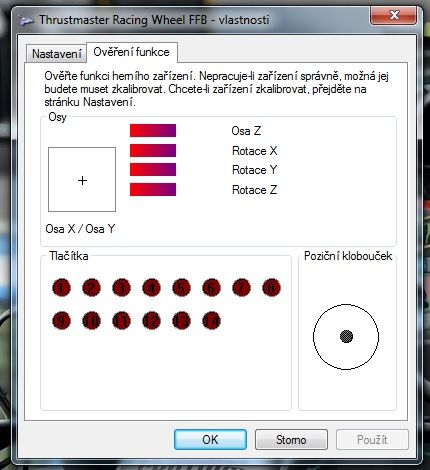Close the vlastnosti dialog window

tap(394, 15)
